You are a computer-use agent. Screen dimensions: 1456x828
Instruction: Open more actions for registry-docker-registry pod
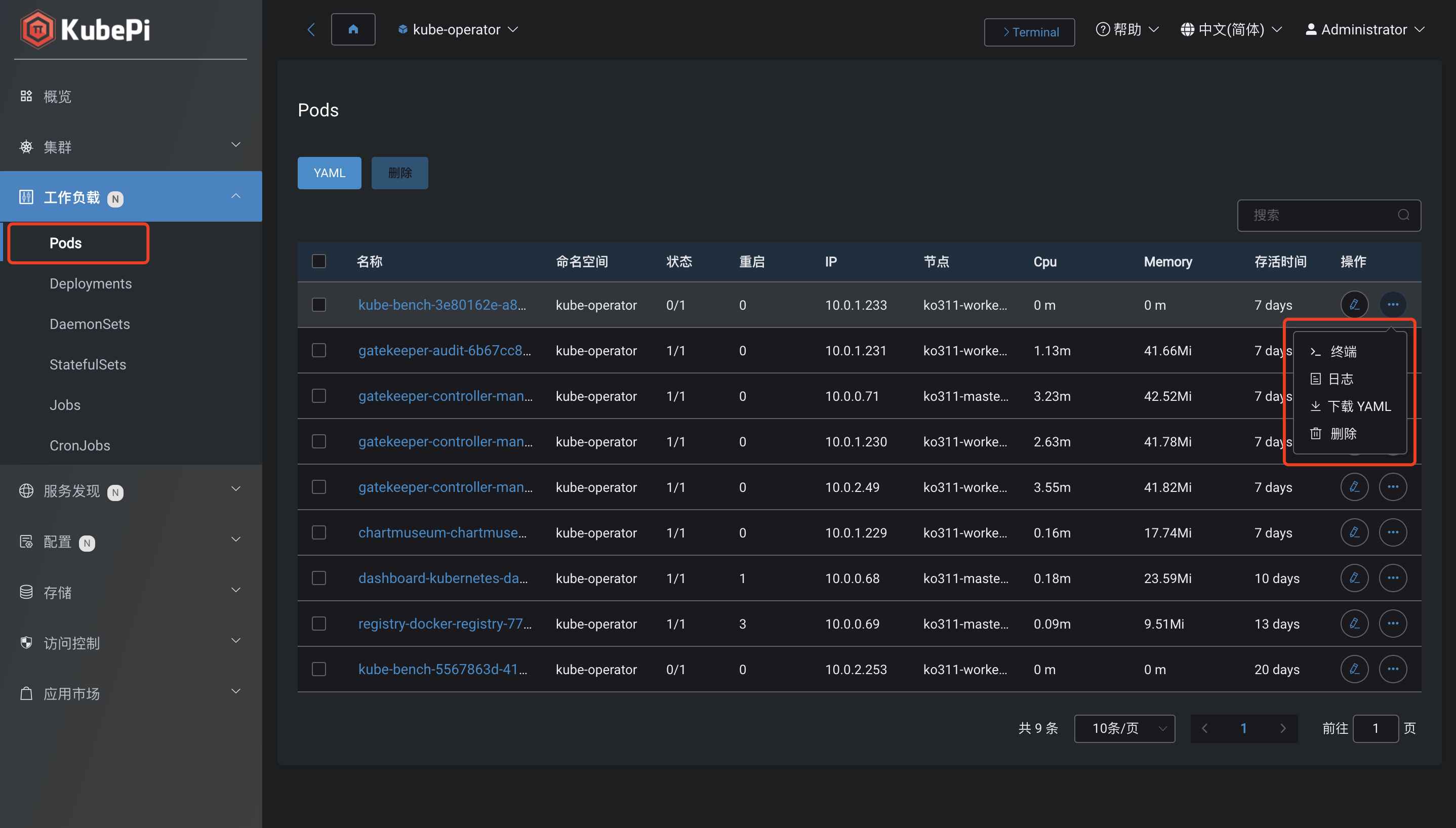coord(1393,623)
